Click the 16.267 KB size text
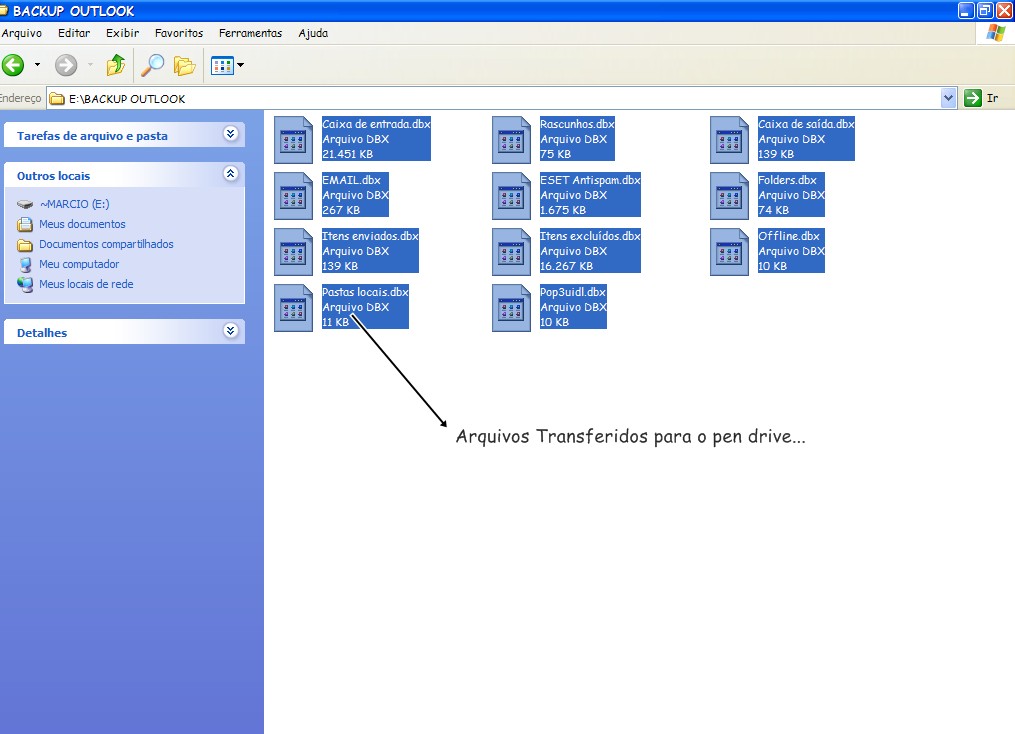Viewport: 1015px width, 734px height. [566, 266]
